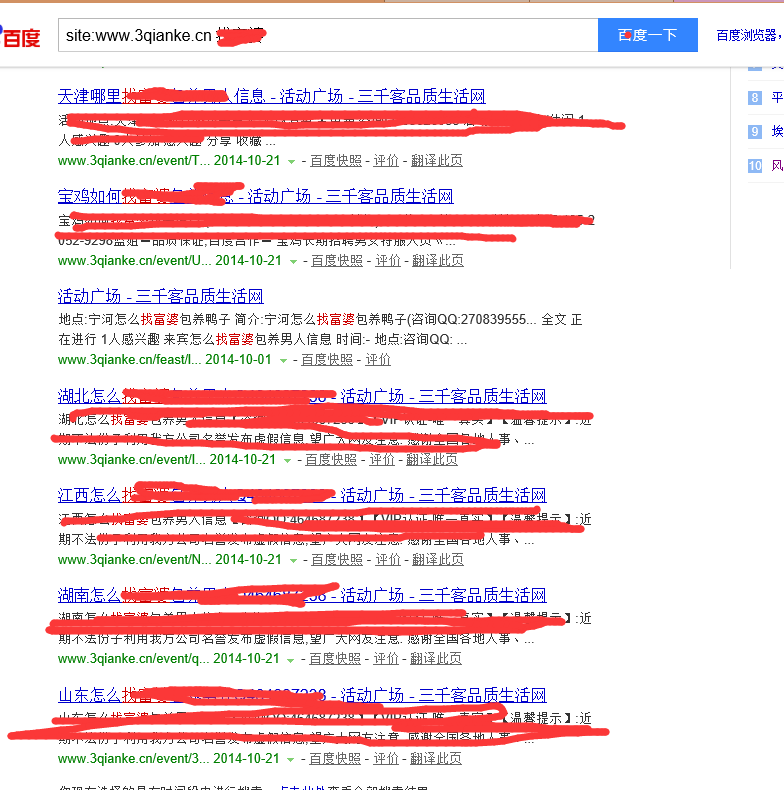Open the 山东怎么 result title link
This screenshot has height=790, width=784.
click(x=302, y=695)
